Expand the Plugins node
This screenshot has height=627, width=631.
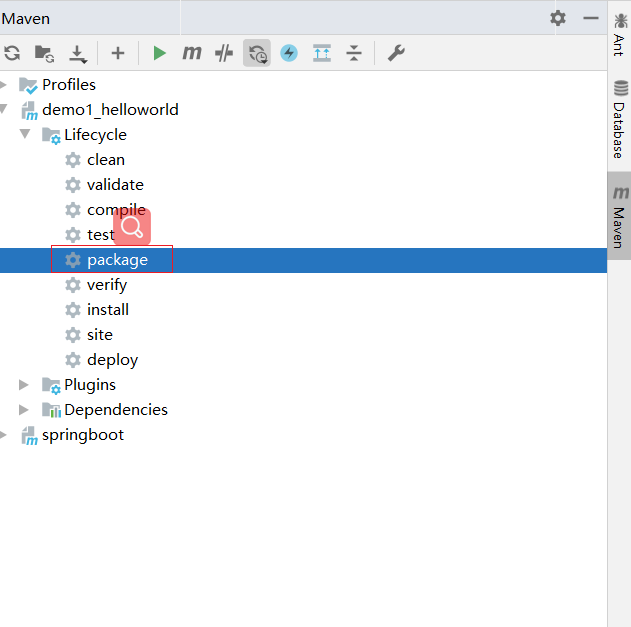[25, 384]
